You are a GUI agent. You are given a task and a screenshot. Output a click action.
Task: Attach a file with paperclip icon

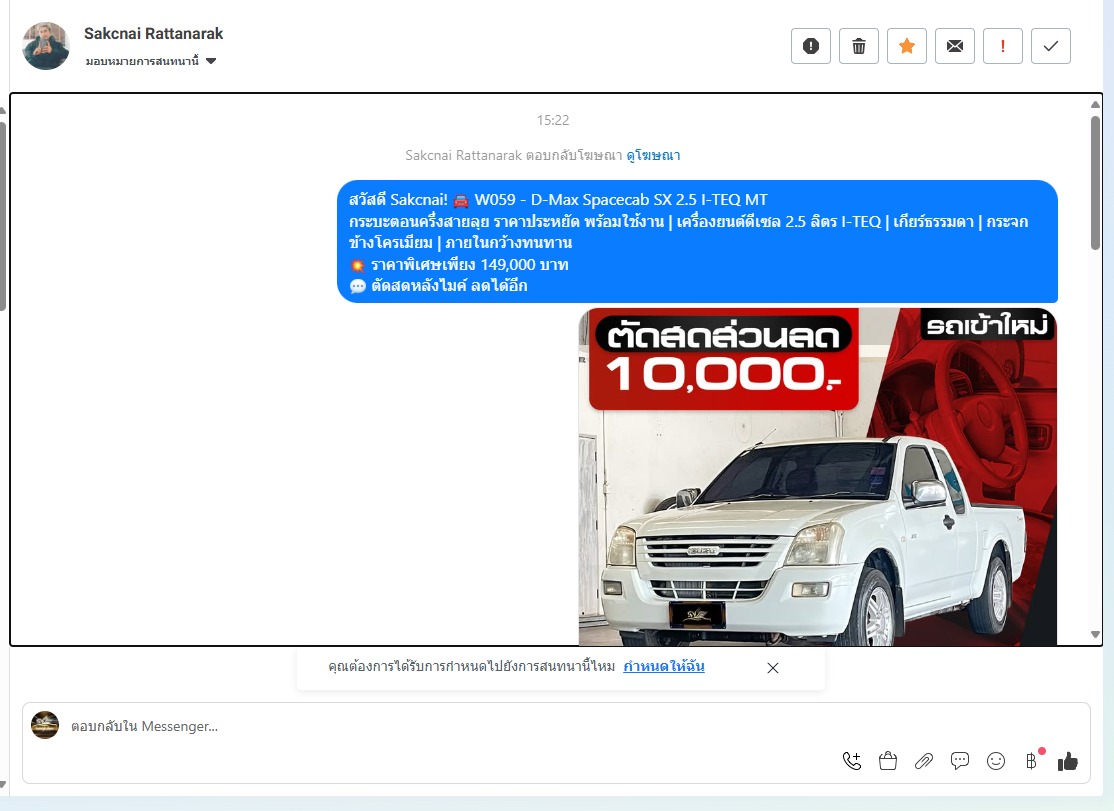[924, 761]
